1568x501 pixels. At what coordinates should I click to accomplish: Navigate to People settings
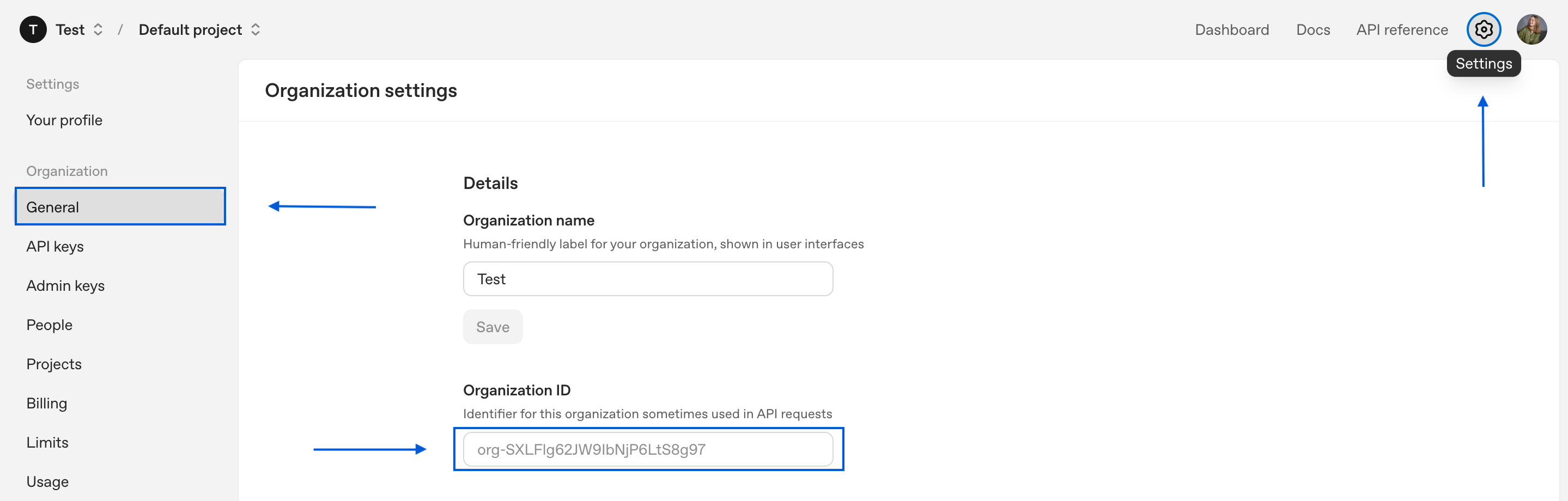click(x=49, y=325)
